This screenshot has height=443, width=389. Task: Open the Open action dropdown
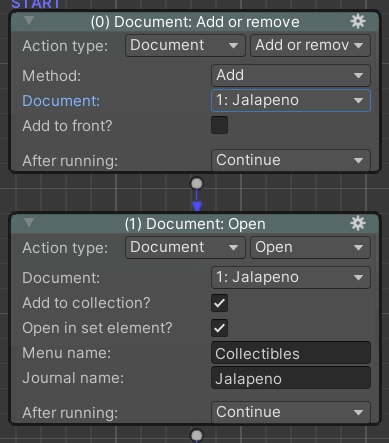click(310, 247)
